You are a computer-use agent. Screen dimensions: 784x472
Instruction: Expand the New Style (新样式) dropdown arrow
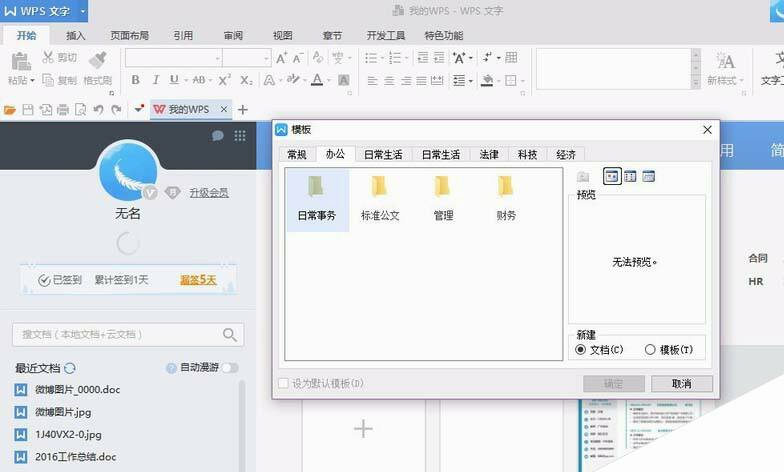pos(742,80)
